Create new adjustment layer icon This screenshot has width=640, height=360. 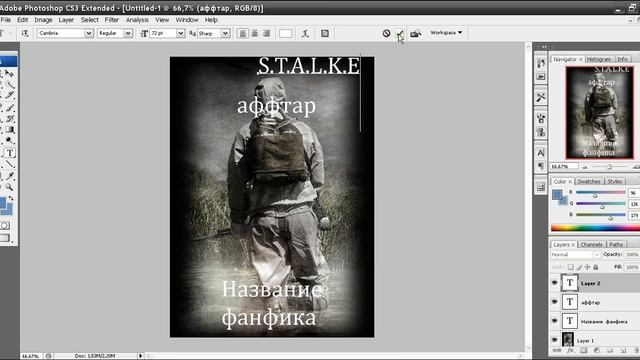597,350
